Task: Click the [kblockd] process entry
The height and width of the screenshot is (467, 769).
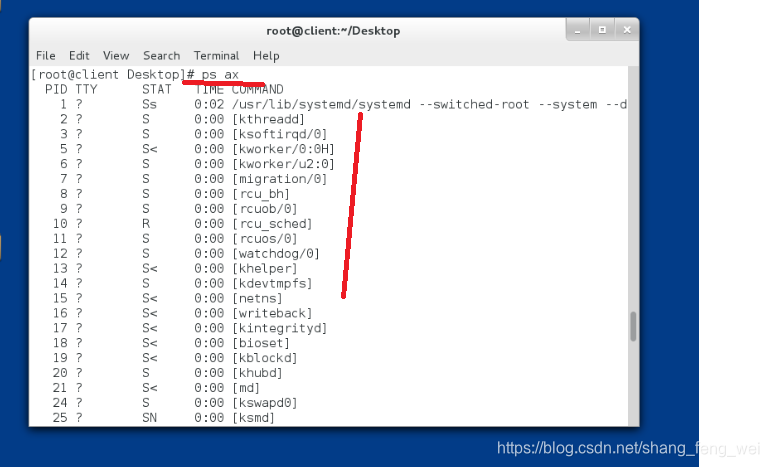Action: [265, 358]
